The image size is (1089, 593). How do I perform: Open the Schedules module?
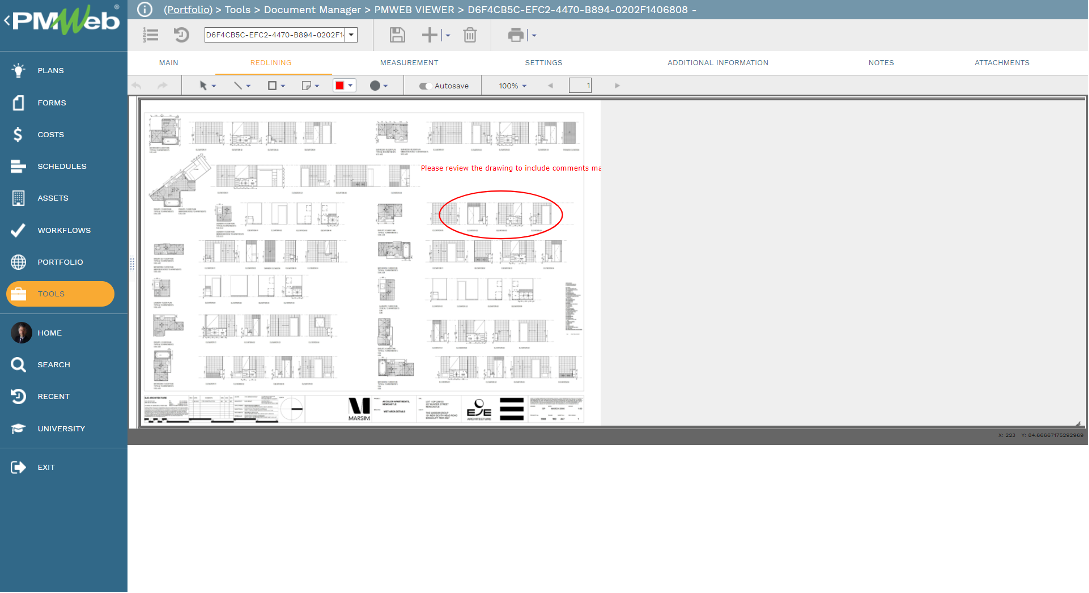click(61, 166)
